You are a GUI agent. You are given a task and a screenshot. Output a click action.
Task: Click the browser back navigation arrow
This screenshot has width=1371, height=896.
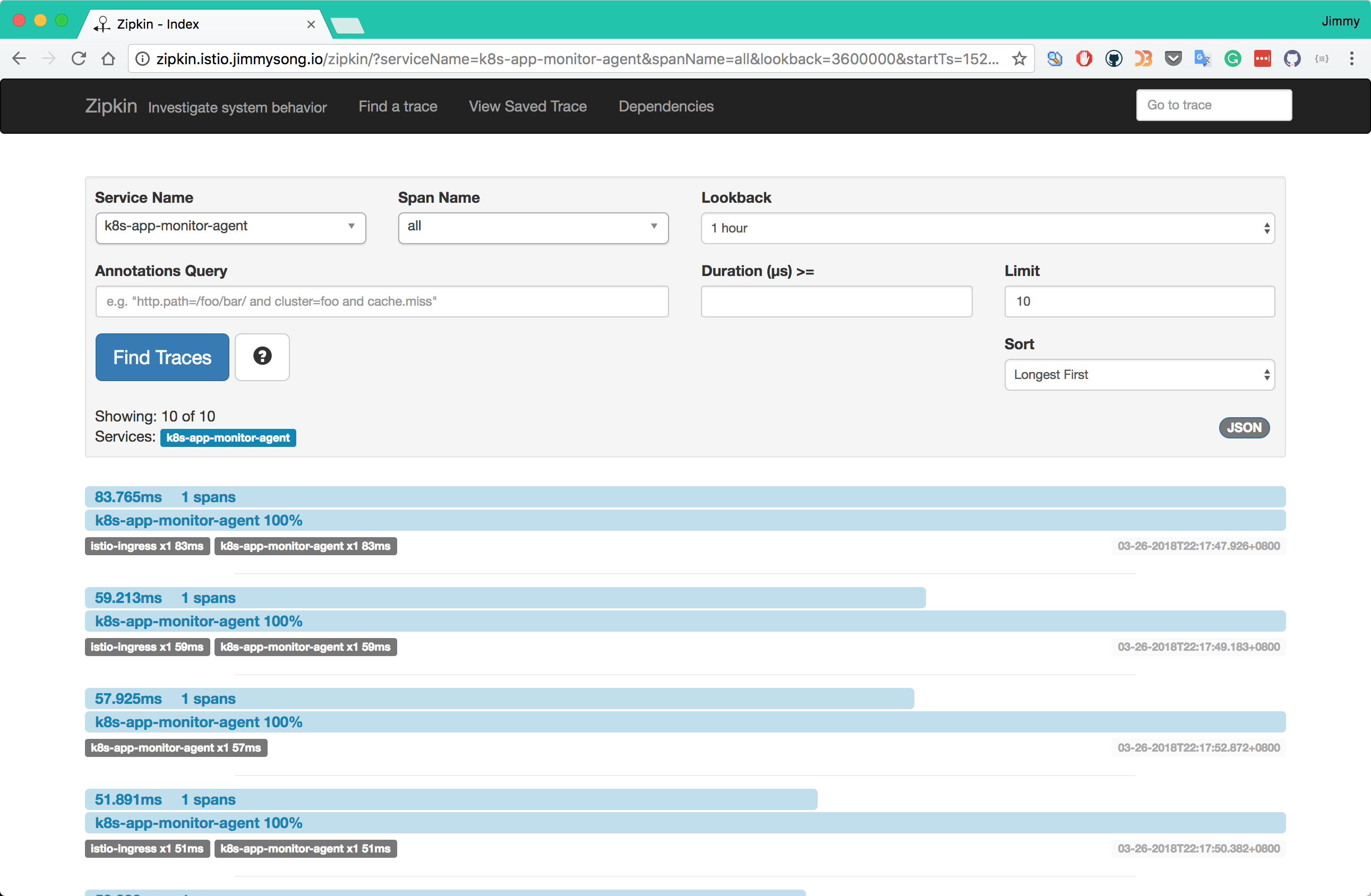(20, 57)
